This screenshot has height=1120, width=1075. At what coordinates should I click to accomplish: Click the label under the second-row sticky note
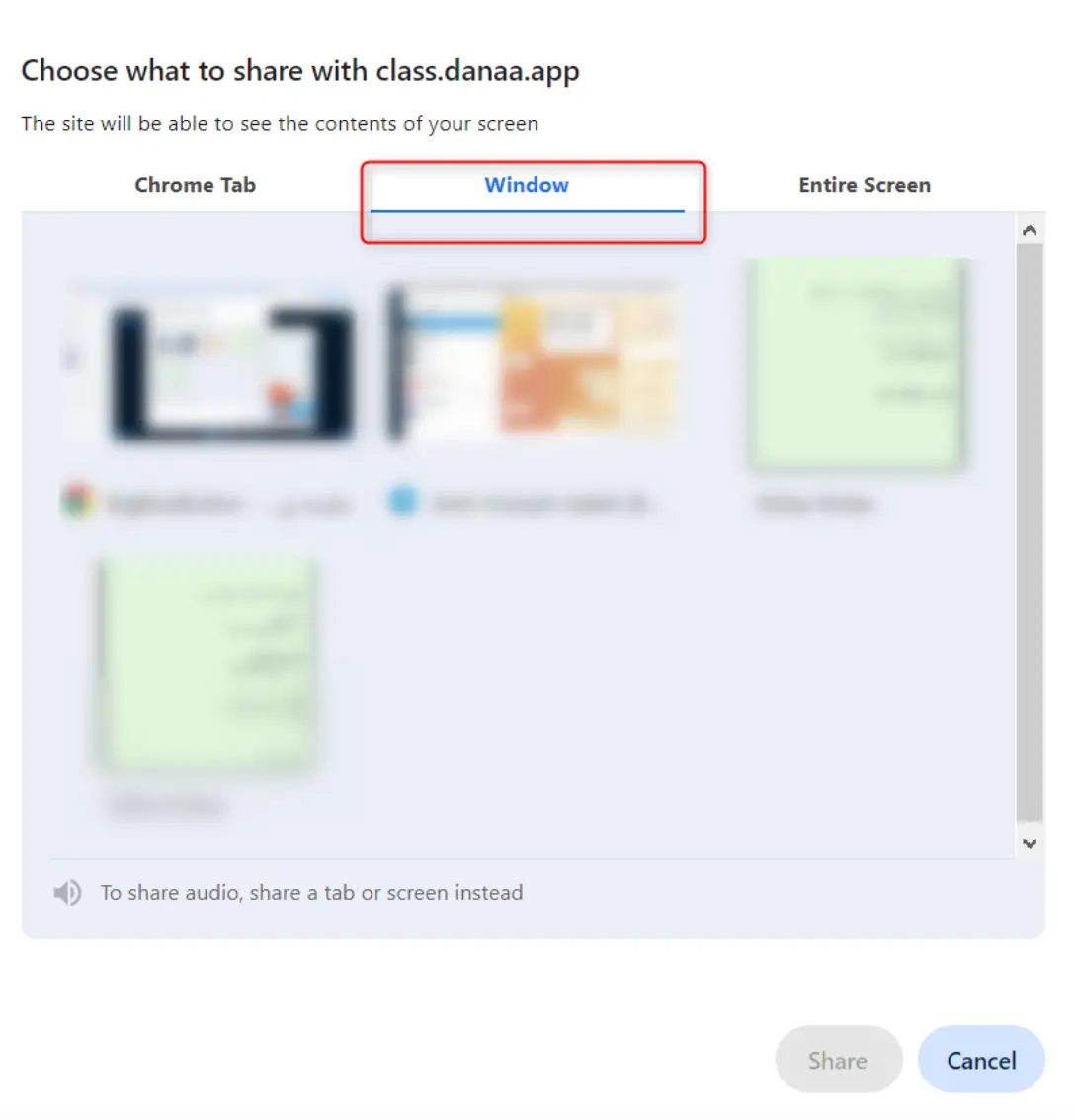pyautogui.click(x=166, y=806)
